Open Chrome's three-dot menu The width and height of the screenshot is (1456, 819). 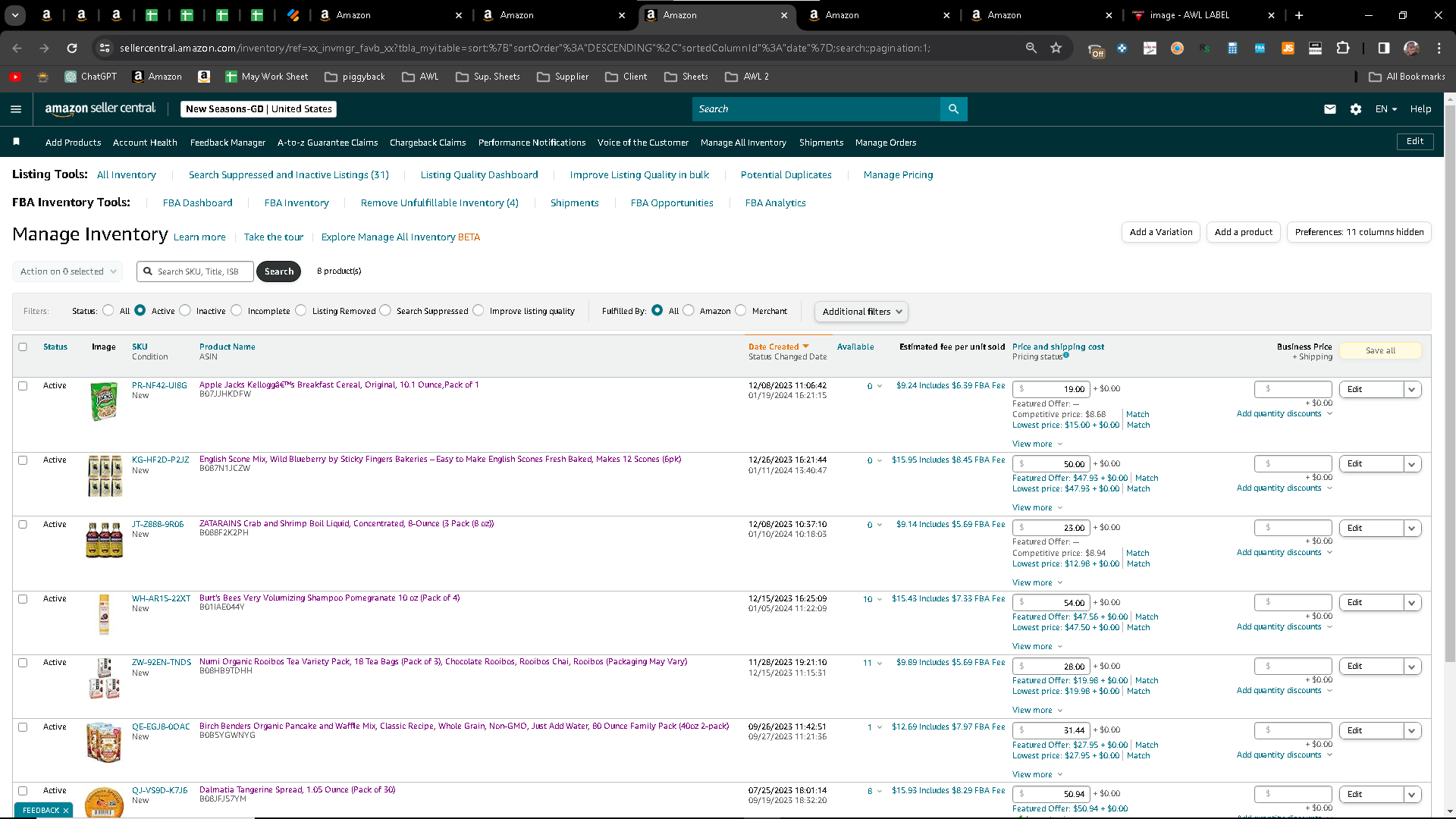click(x=1439, y=48)
